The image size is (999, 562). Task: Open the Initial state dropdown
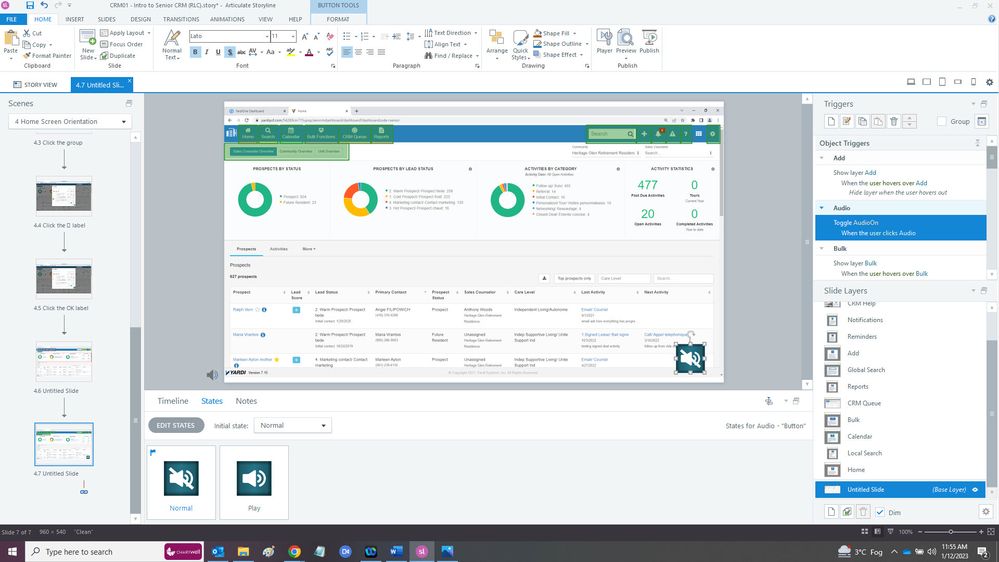[x=292, y=426]
